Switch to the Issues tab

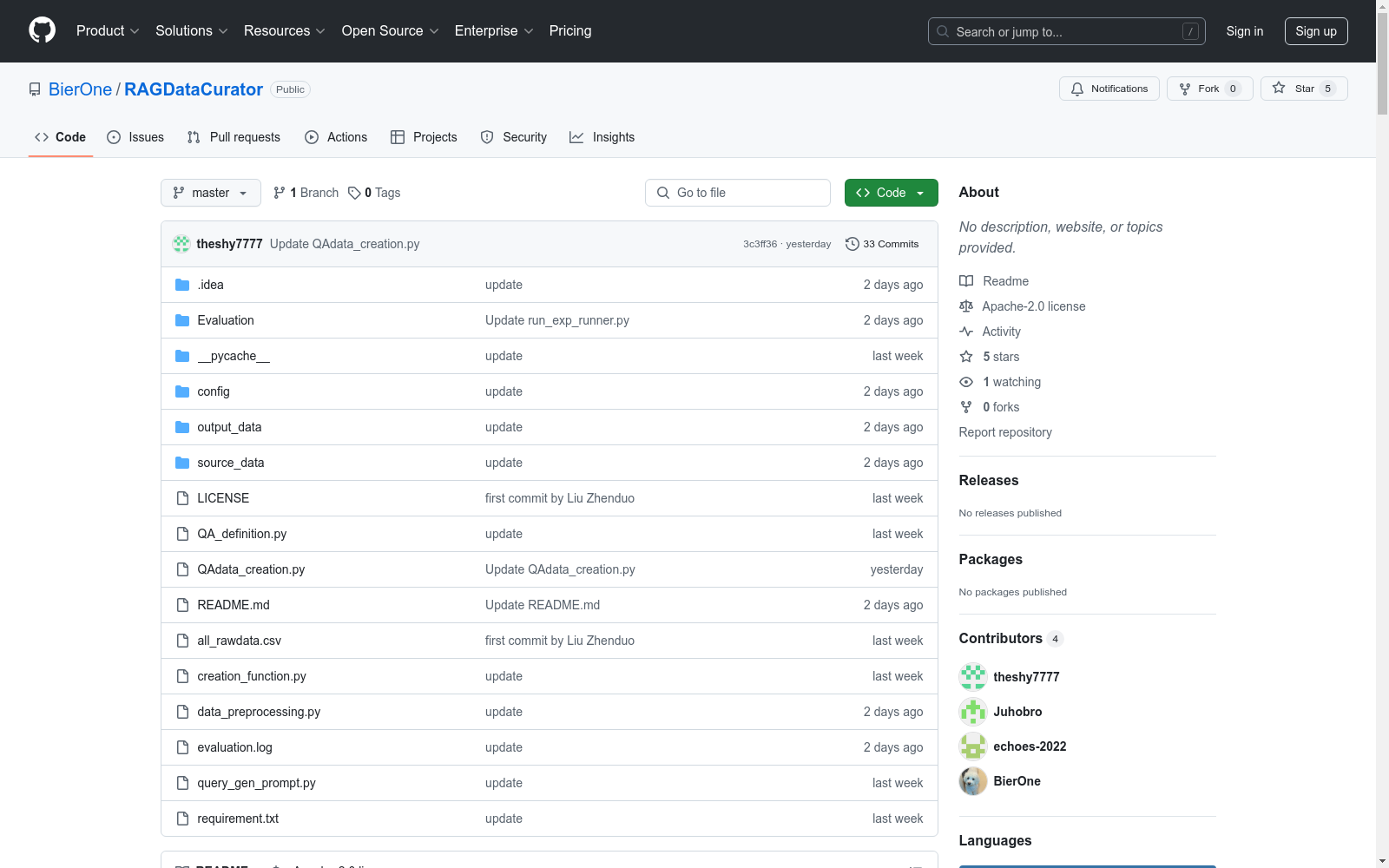135,137
